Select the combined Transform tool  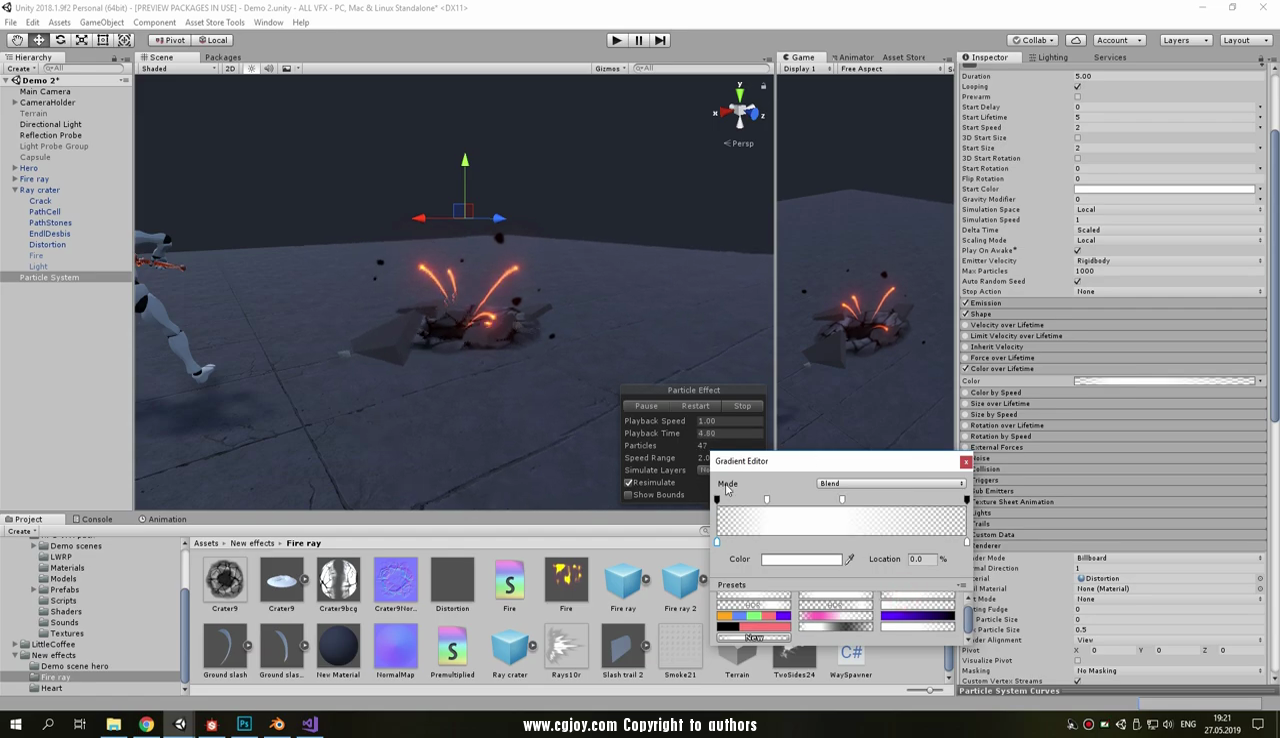click(125, 40)
